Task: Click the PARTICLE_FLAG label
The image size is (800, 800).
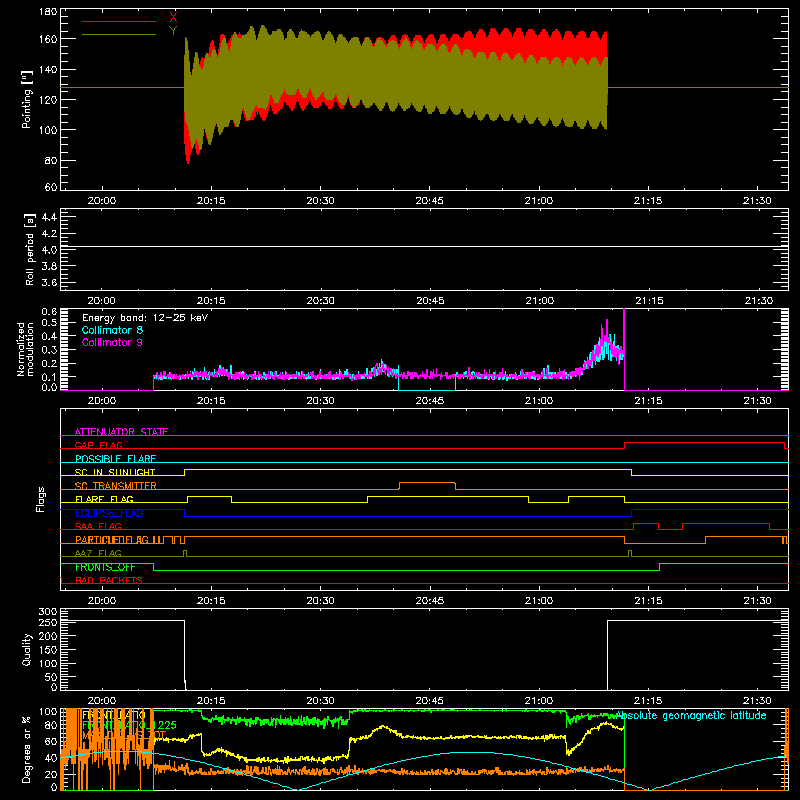Action: [112, 539]
